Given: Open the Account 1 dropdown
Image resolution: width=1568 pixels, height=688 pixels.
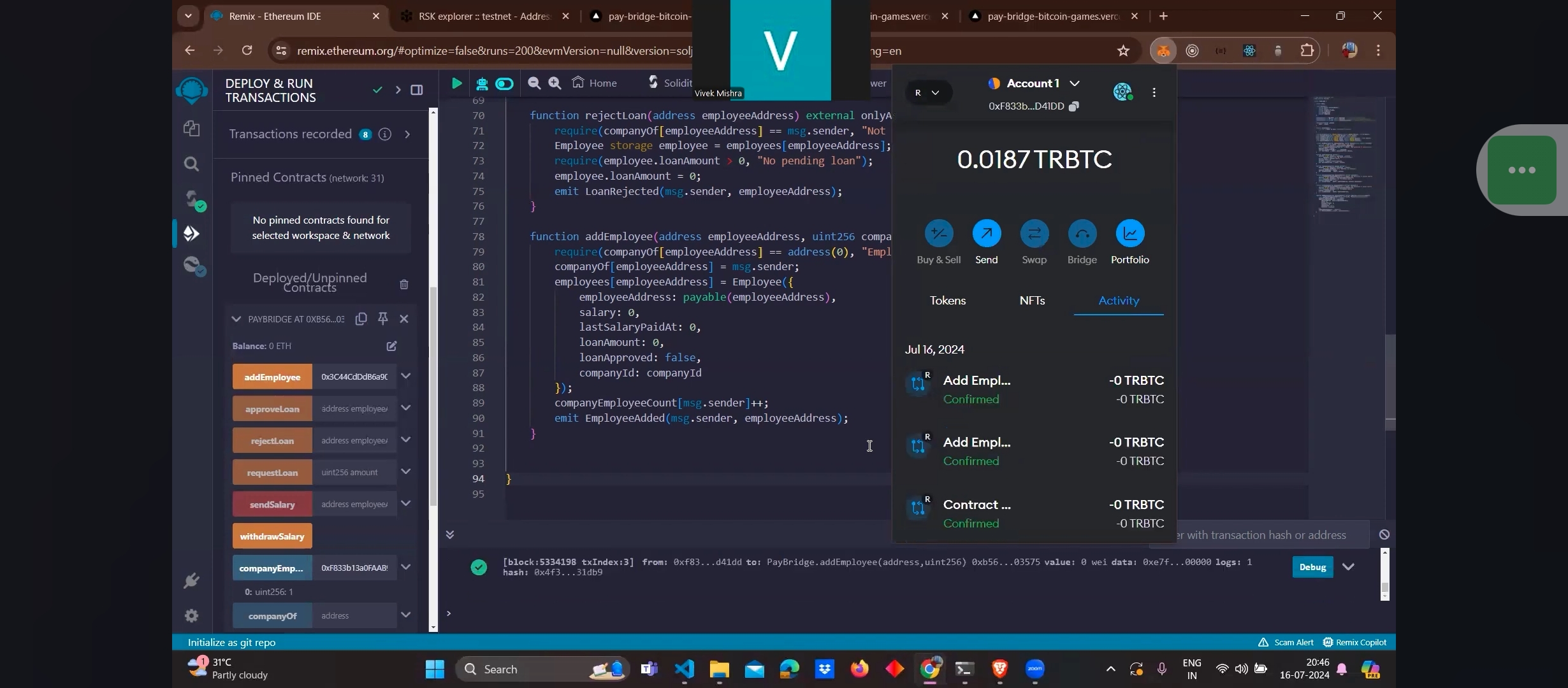Looking at the screenshot, I should click(1075, 83).
